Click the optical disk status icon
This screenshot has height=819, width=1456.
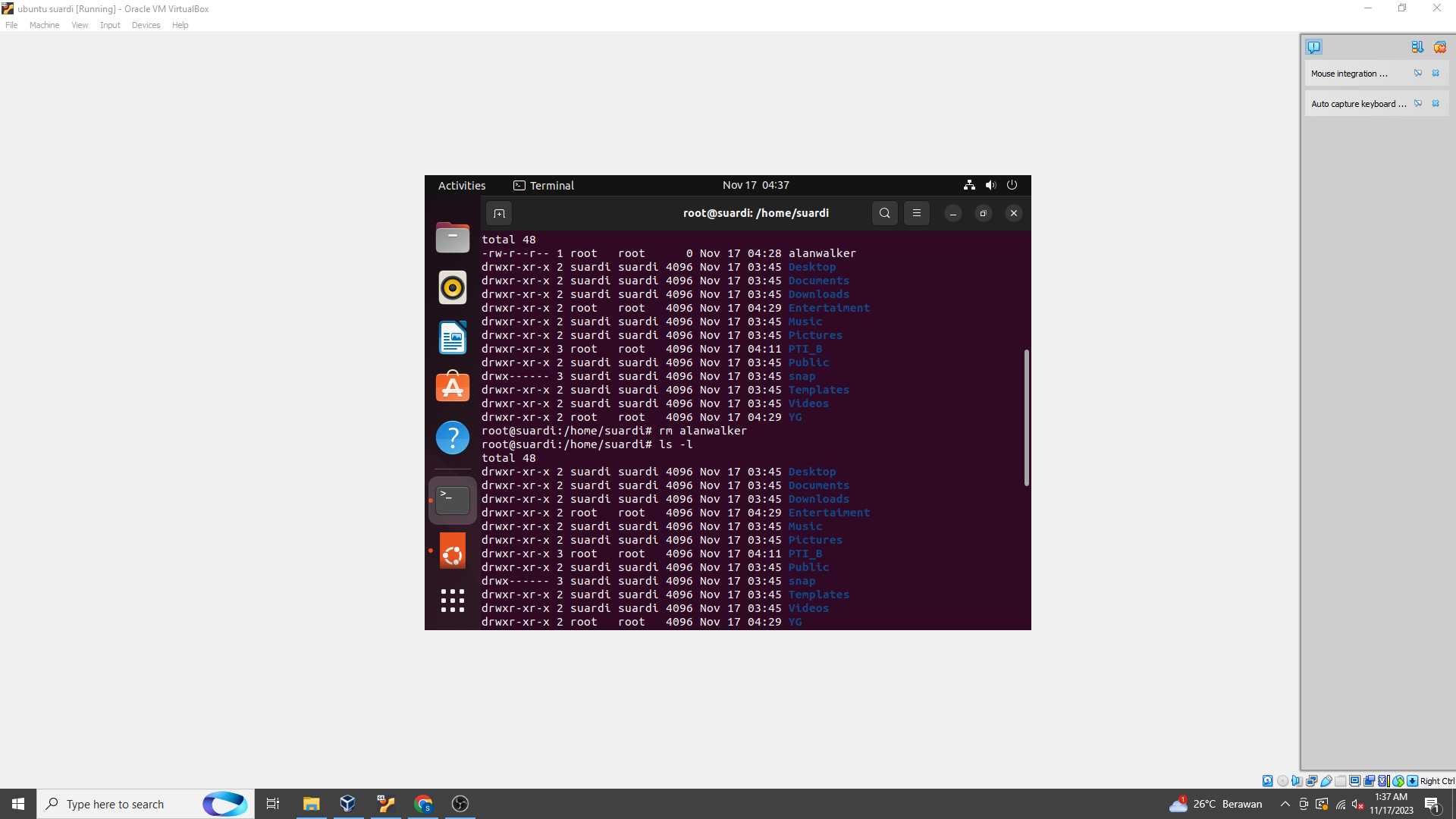click(1282, 781)
